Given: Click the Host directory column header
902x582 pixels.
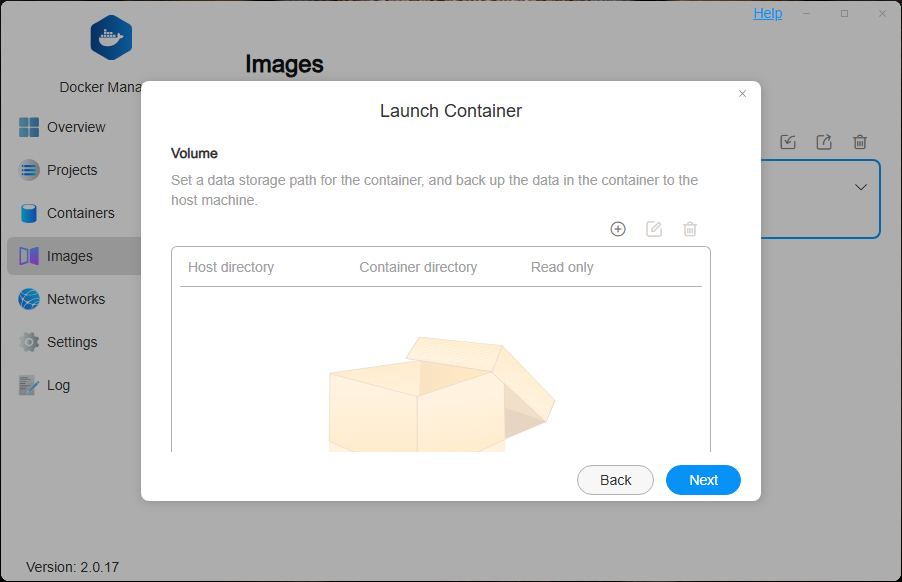Looking at the screenshot, I should tap(230, 267).
